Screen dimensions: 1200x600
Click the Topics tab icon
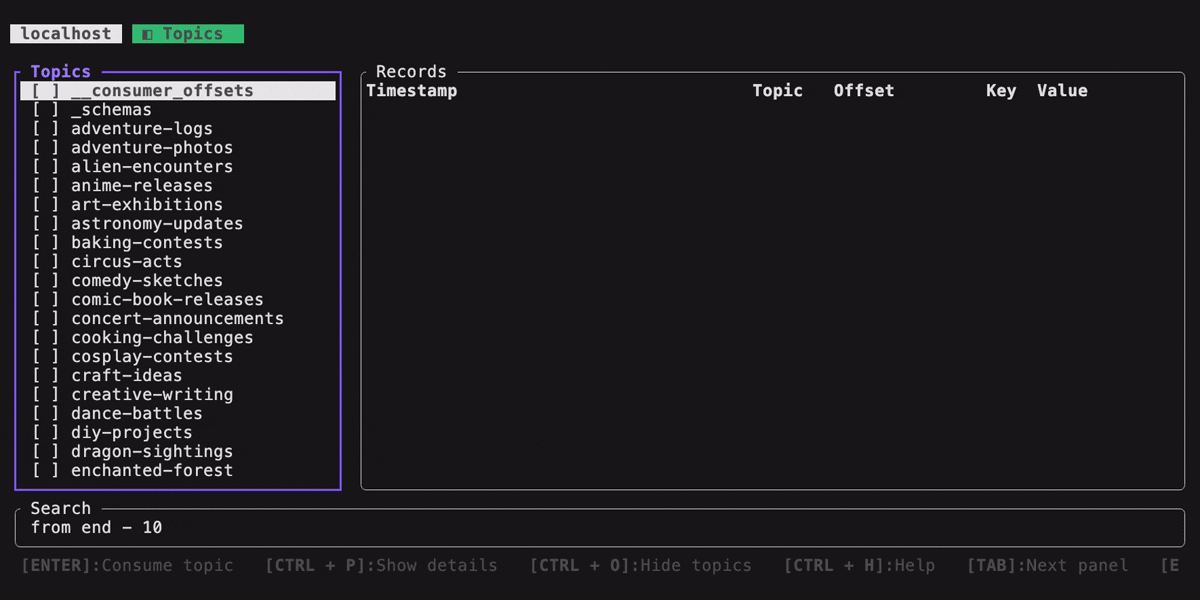point(147,34)
